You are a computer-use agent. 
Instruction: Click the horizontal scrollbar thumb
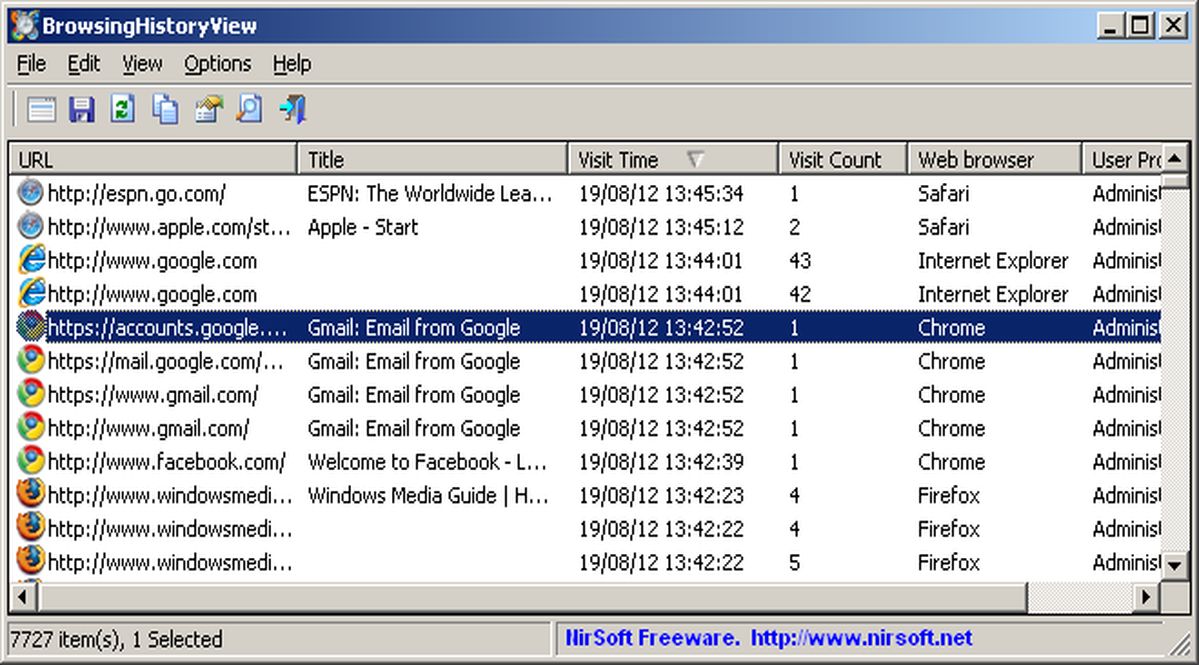(532, 597)
